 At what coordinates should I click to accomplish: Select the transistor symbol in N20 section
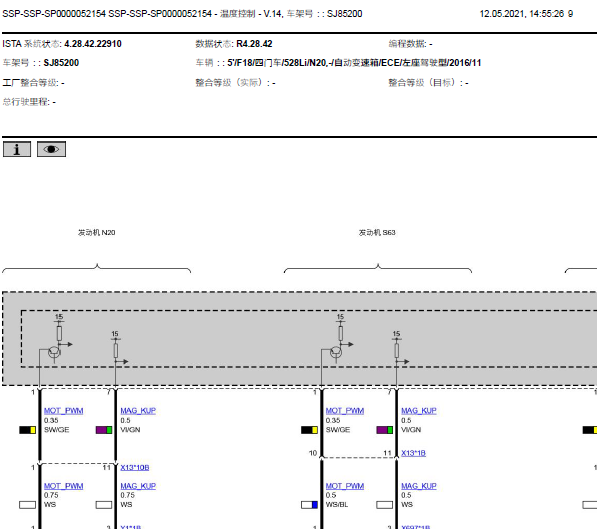(54, 352)
